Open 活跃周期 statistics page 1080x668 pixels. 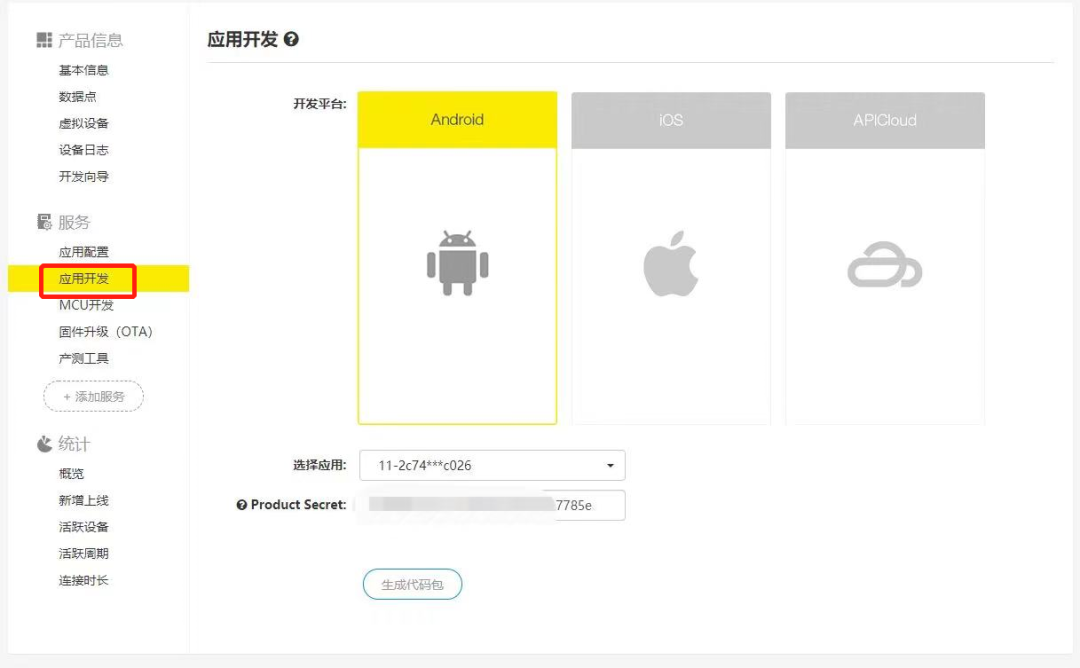coord(83,553)
